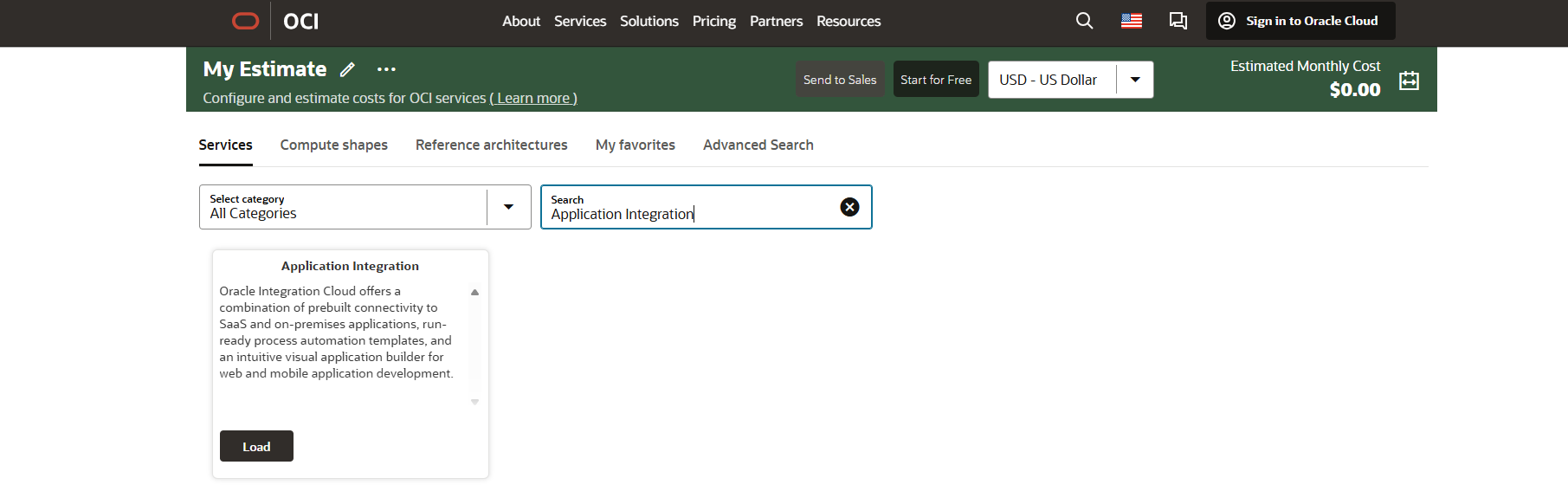
Task: Go to the My favorites tab
Action: 635,145
